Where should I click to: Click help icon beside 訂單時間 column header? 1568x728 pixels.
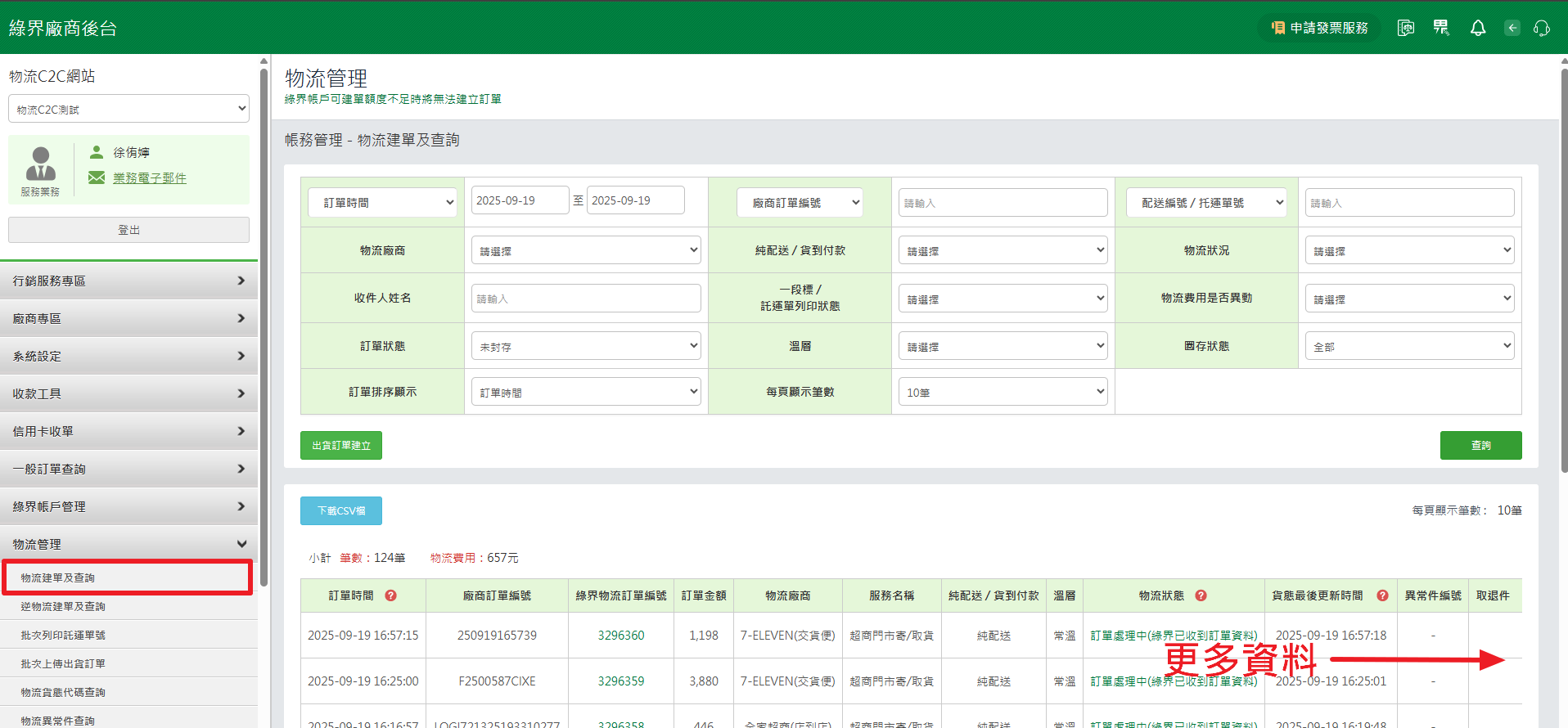pyautogui.click(x=390, y=595)
